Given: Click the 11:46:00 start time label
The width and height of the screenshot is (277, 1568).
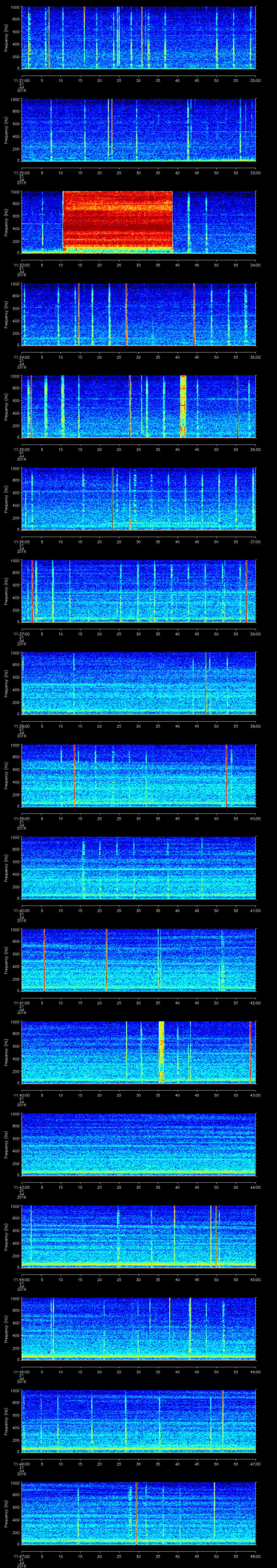Looking at the screenshot, I should [x=21, y=1463].
